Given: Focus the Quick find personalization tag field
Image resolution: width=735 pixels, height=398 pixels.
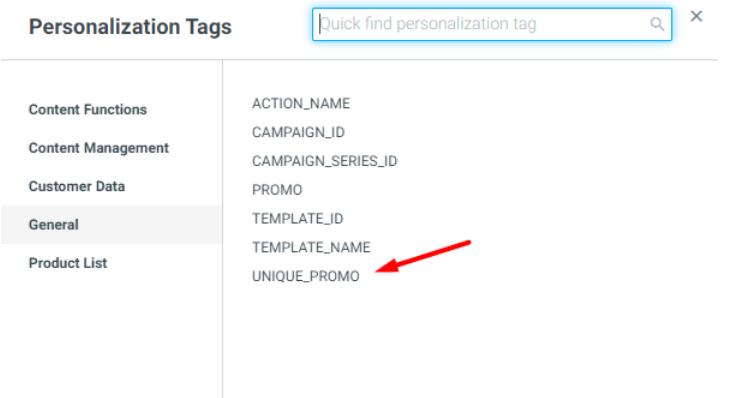Looking at the screenshot, I should tap(492, 24).
